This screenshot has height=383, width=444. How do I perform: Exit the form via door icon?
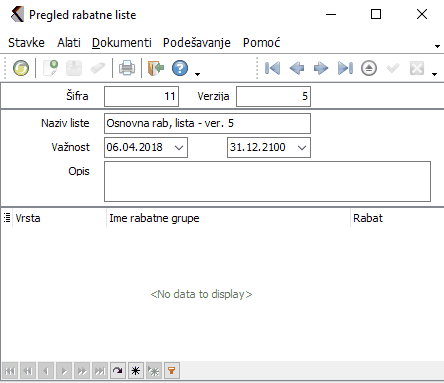(x=155, y=68)
